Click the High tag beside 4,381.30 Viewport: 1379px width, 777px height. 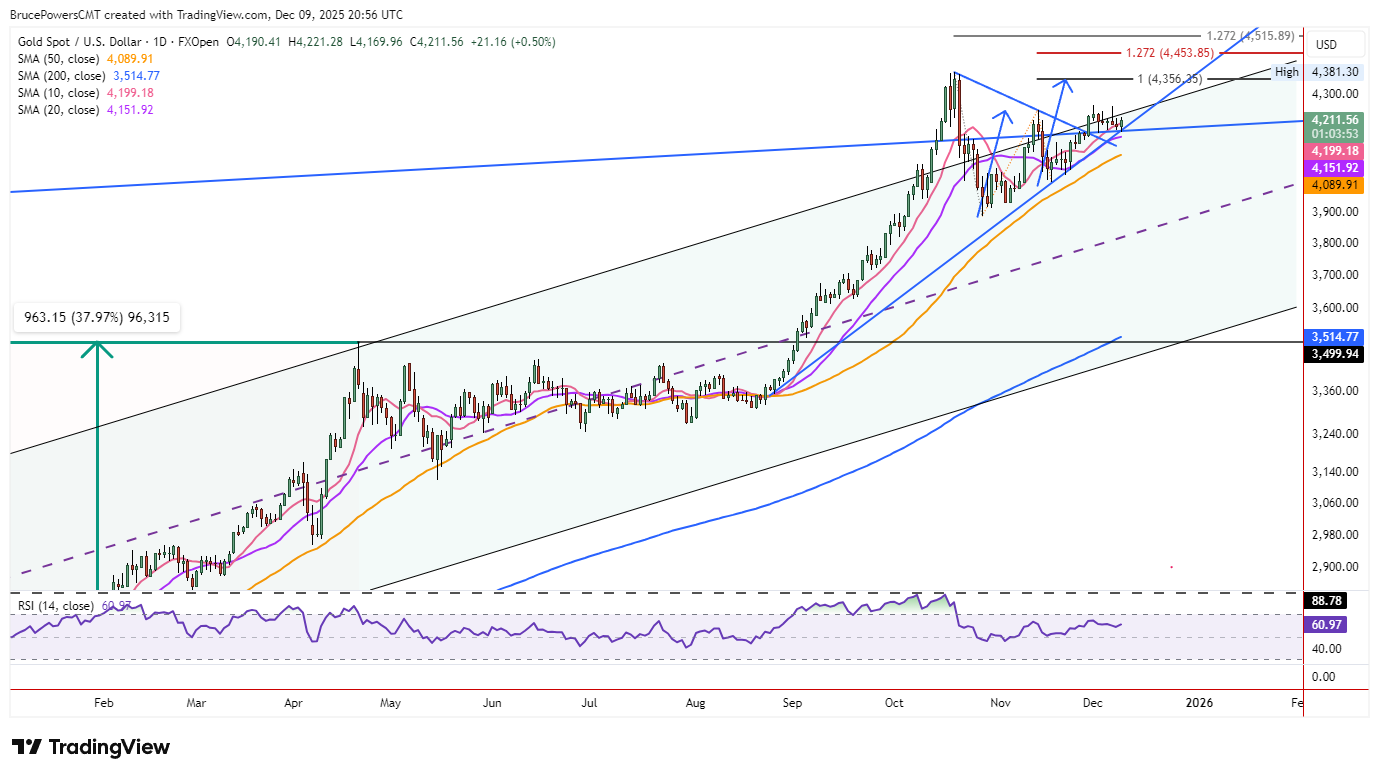1286,72
